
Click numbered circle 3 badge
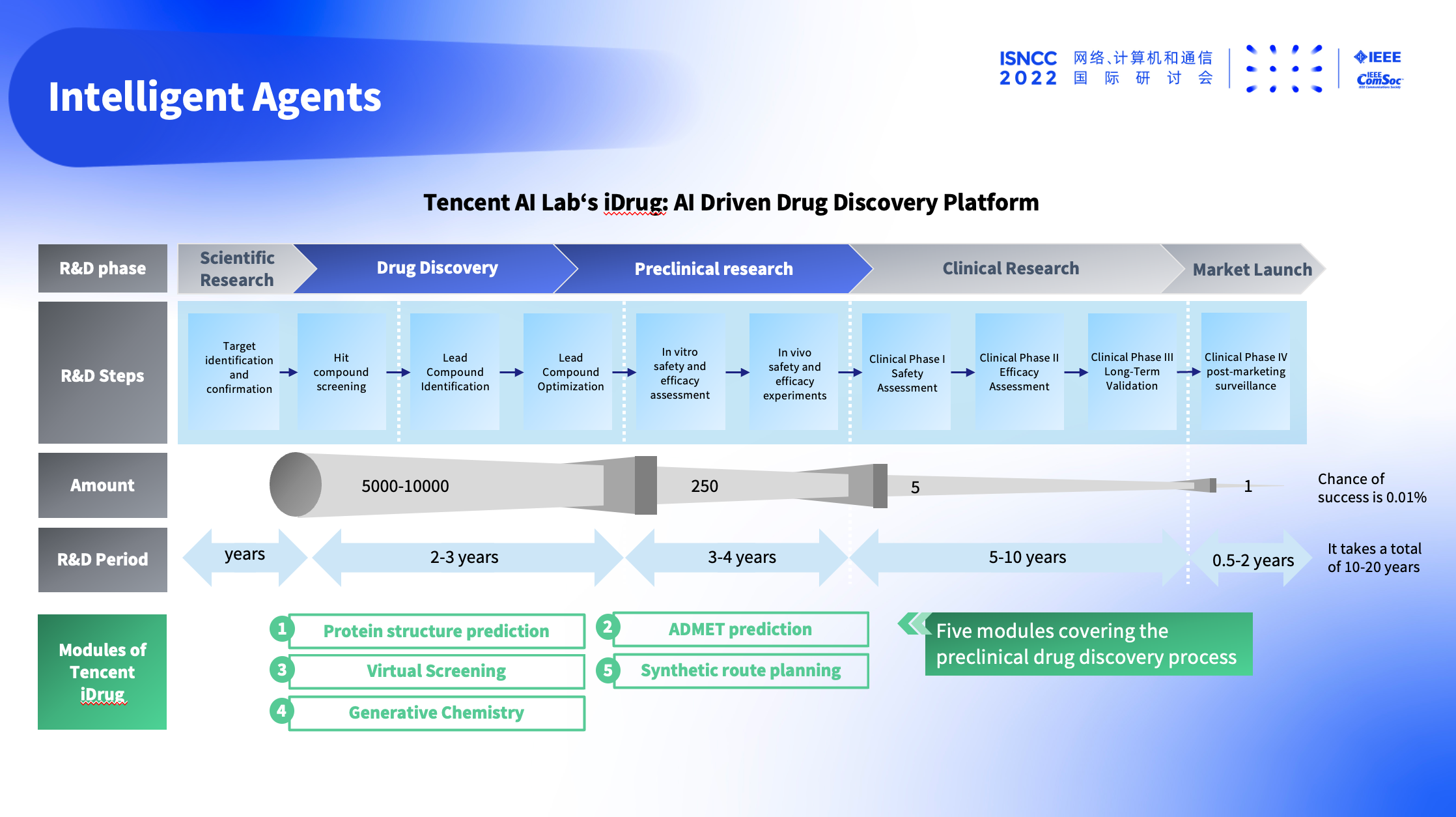point(282,669)
